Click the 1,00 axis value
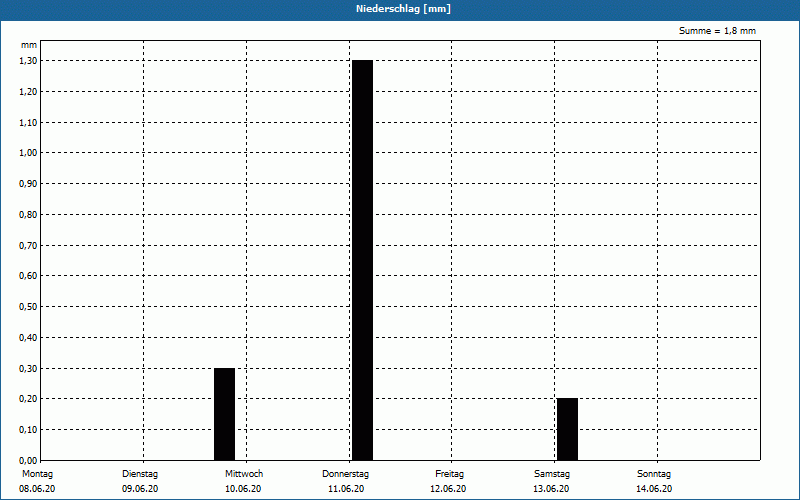 (x=28, y=153)
